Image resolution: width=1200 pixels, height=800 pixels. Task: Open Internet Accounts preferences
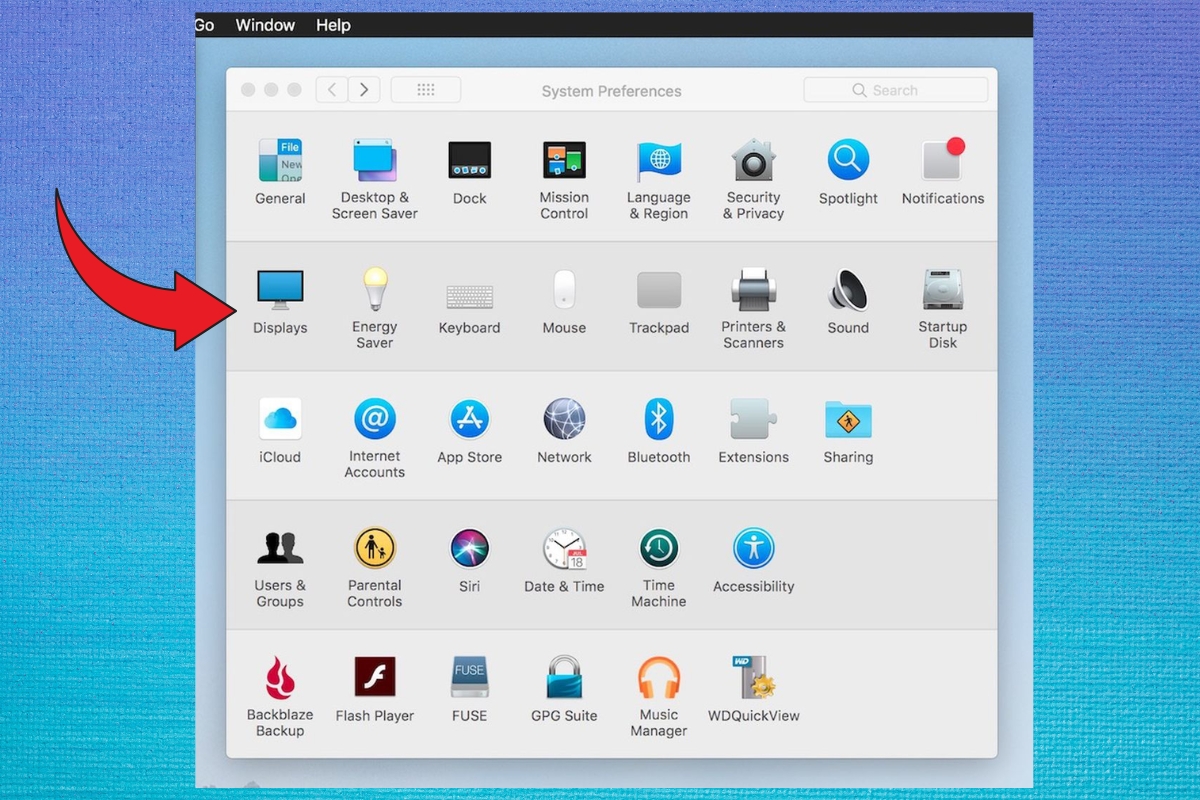coord(375,438)
